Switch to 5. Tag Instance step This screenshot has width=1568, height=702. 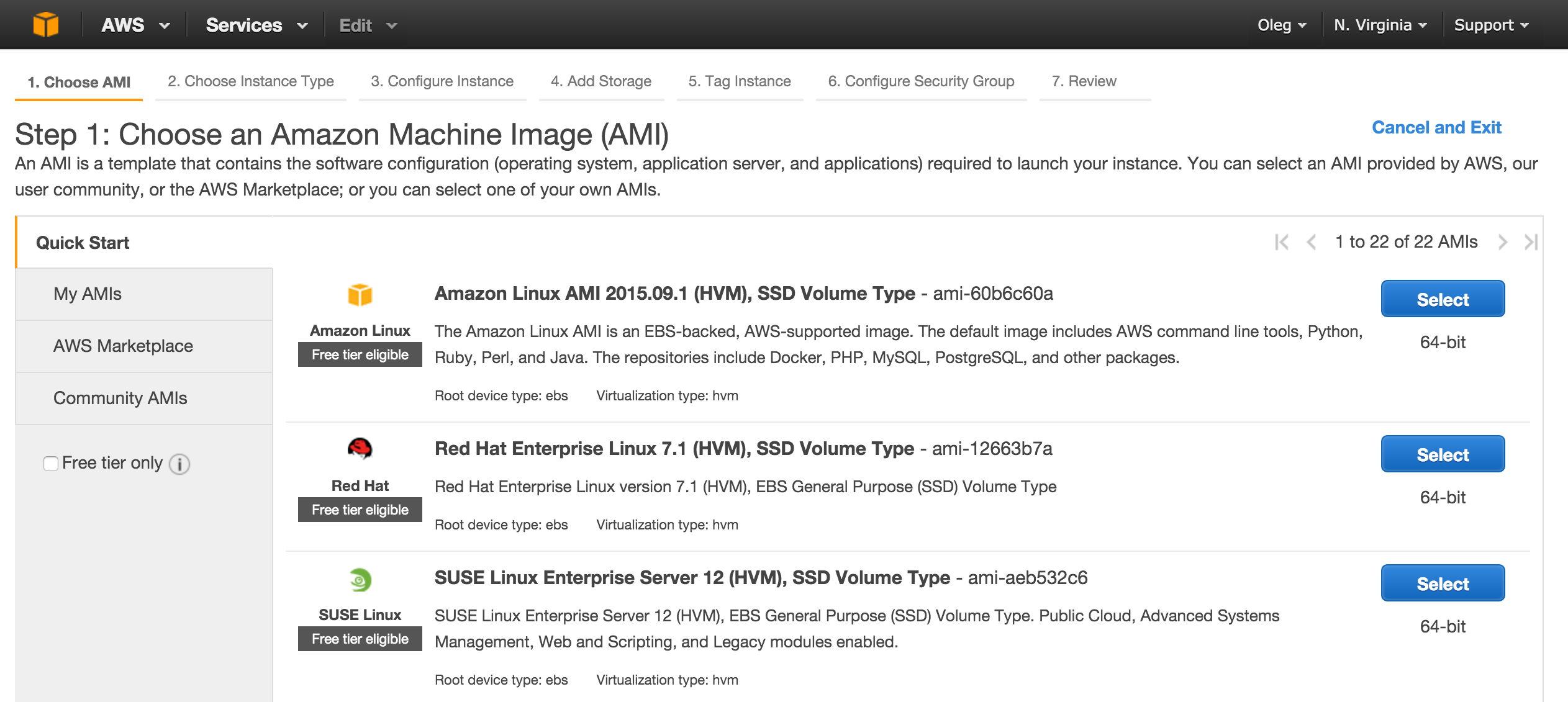[740, 81]
